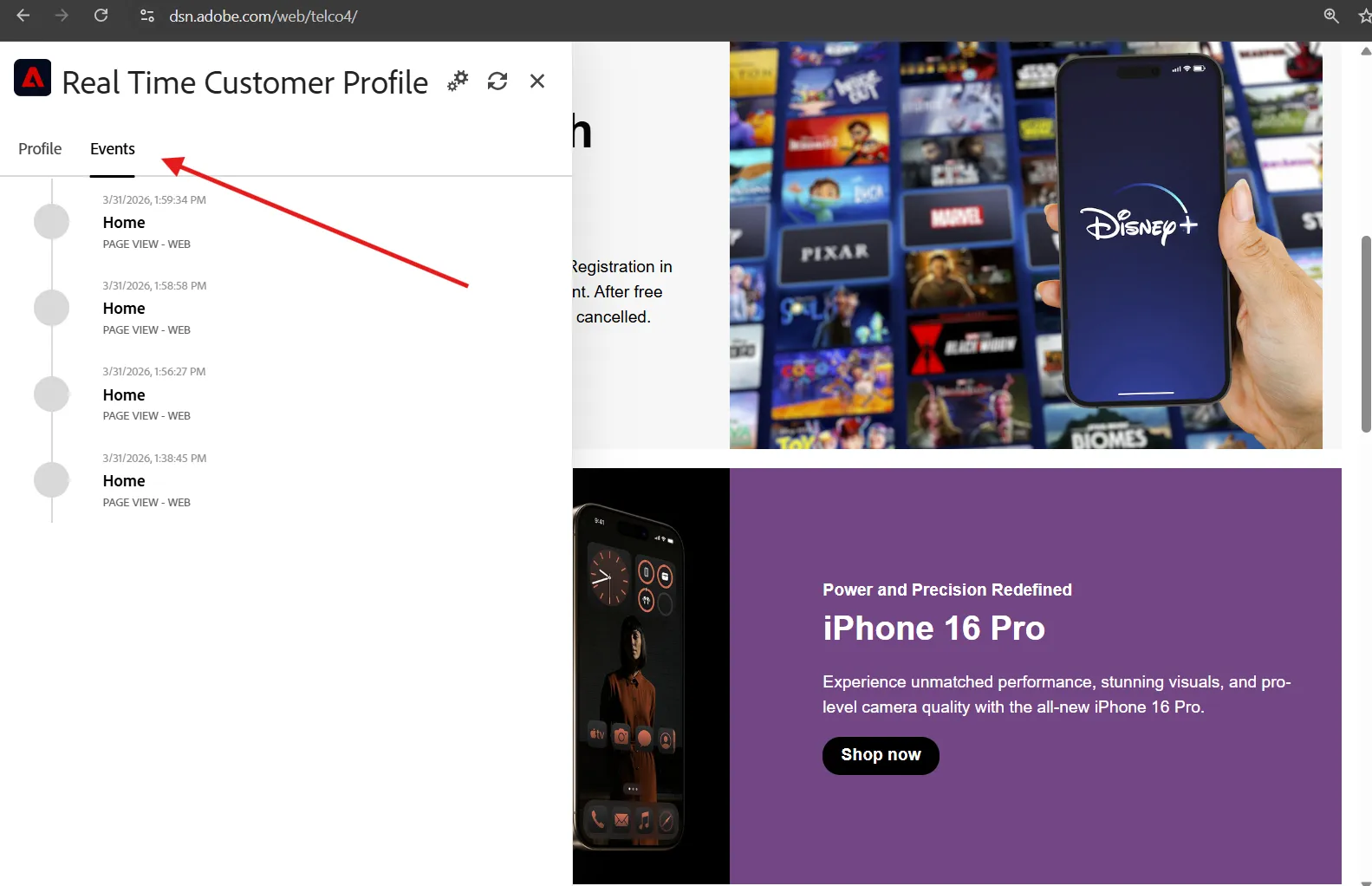The width and height of the screenshot is (1372, 886).
Task: Bookmark this page with the star icon
Action: [1365, 16]
